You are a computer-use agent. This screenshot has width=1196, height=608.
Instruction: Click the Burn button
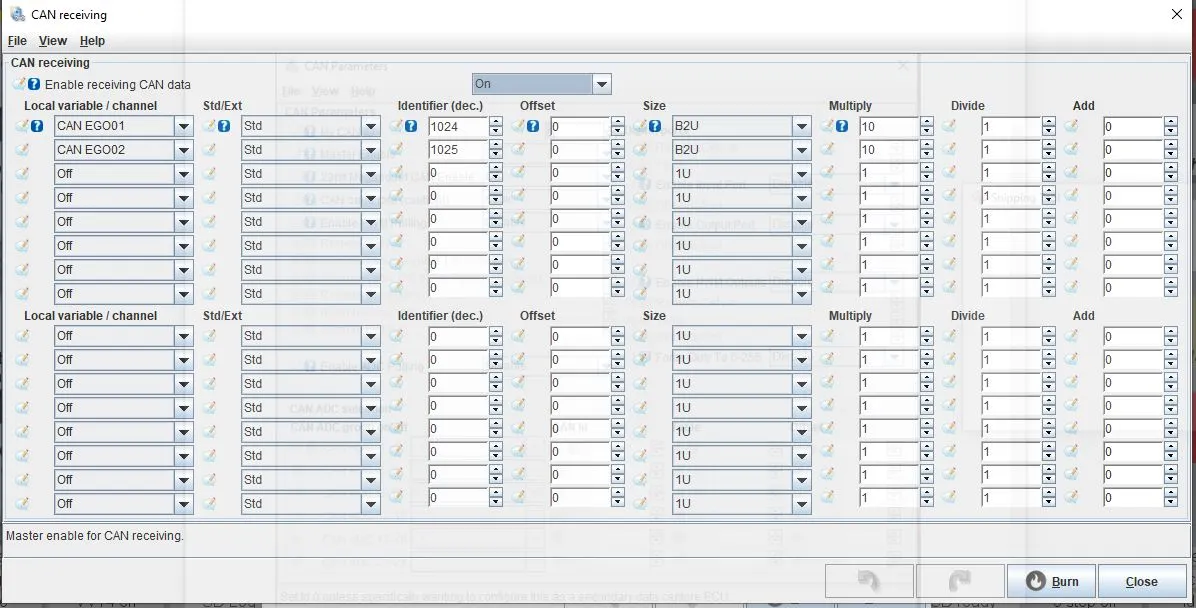(1051, 581)
